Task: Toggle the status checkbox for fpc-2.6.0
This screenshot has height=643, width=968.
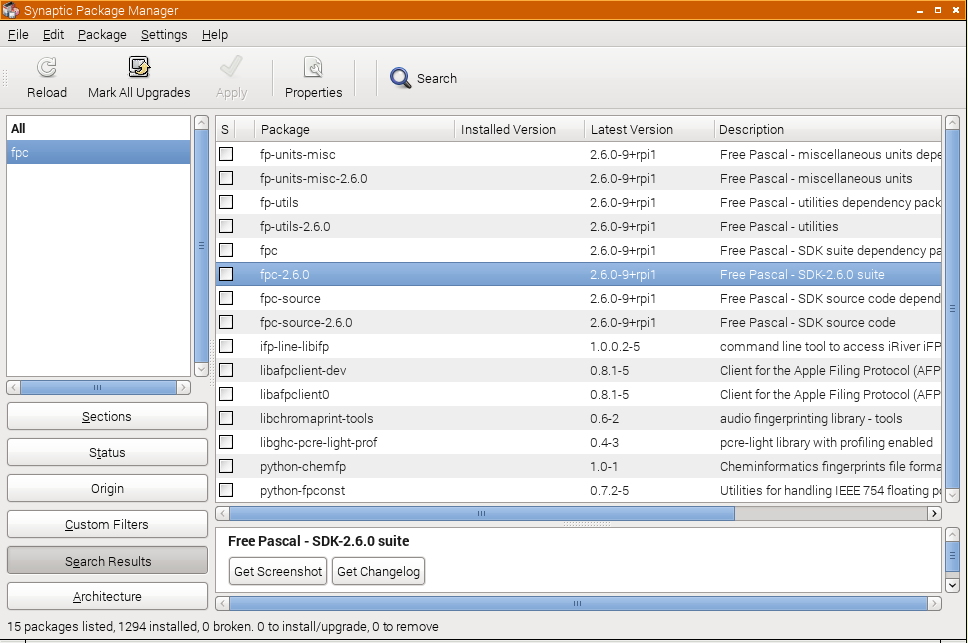Action: (x=226, y=274)
